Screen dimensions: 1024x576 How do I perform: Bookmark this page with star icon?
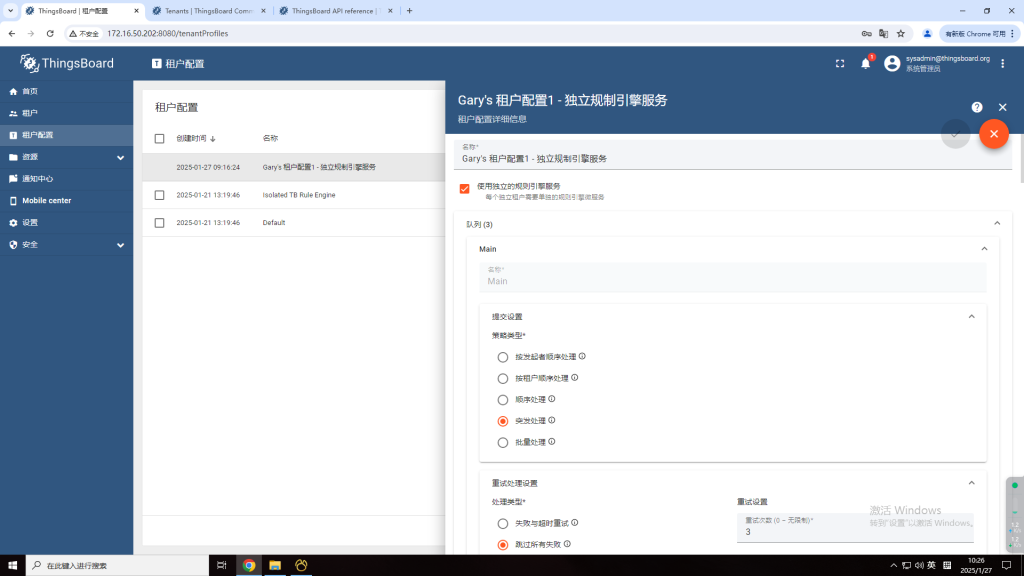tap(901, 33)
